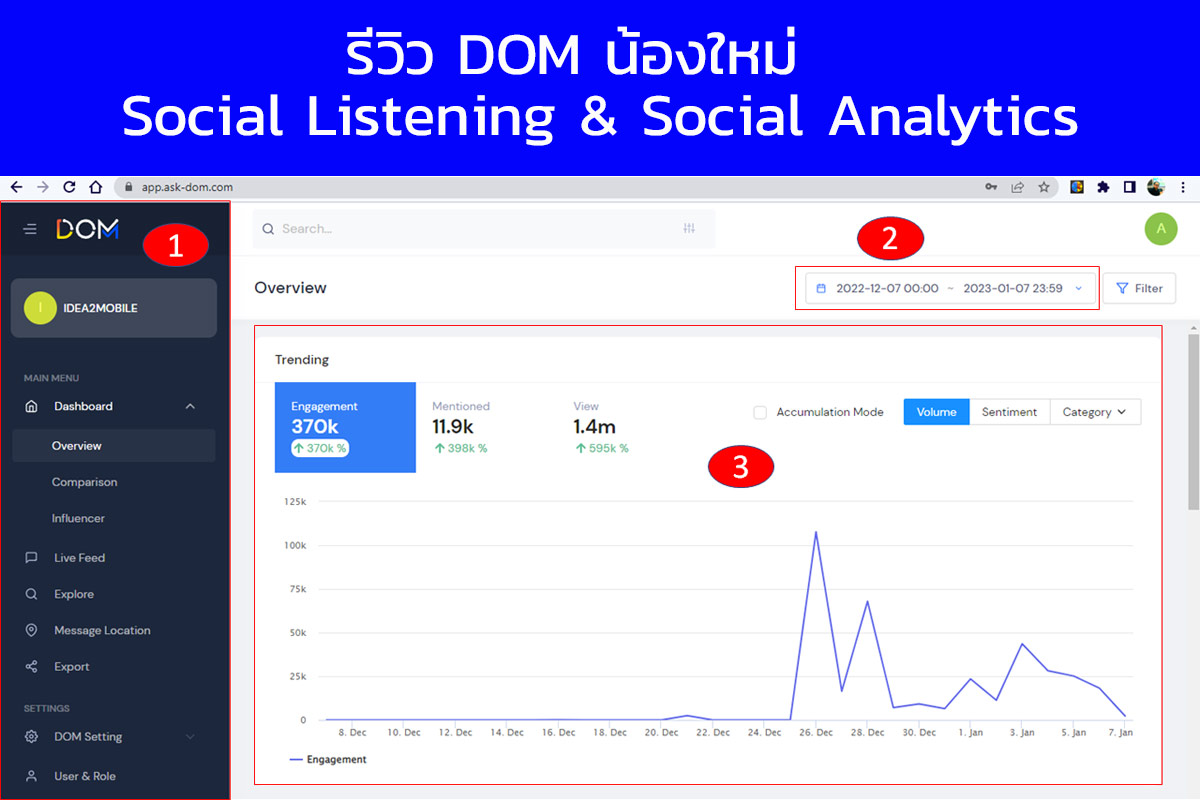
Task: Bookmark the page with the star icon
Action: pyautogui.click(x=1043, y=187)
